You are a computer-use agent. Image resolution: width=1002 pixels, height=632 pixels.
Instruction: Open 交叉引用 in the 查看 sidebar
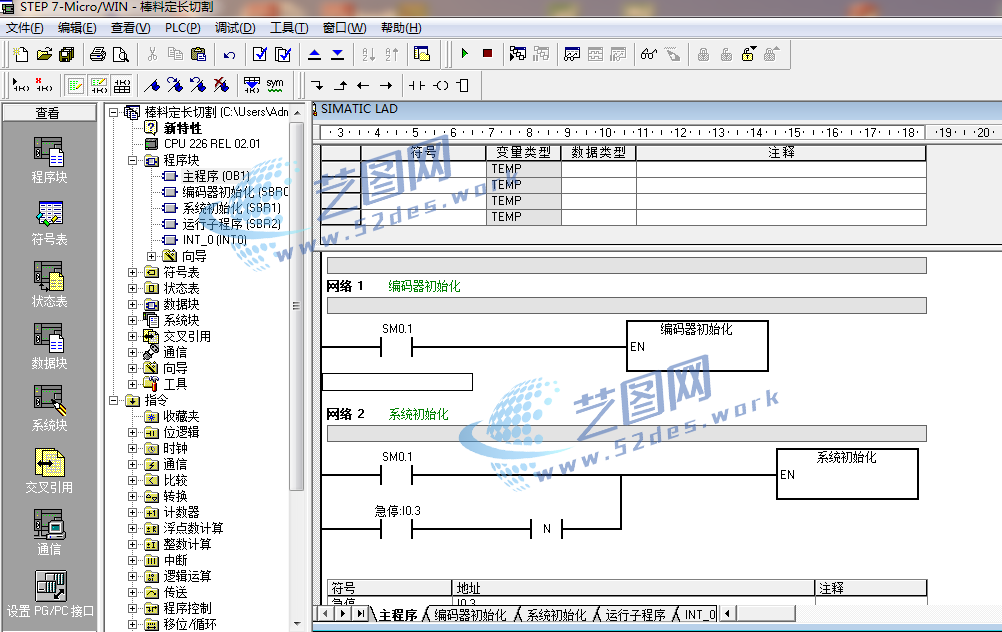49,470
